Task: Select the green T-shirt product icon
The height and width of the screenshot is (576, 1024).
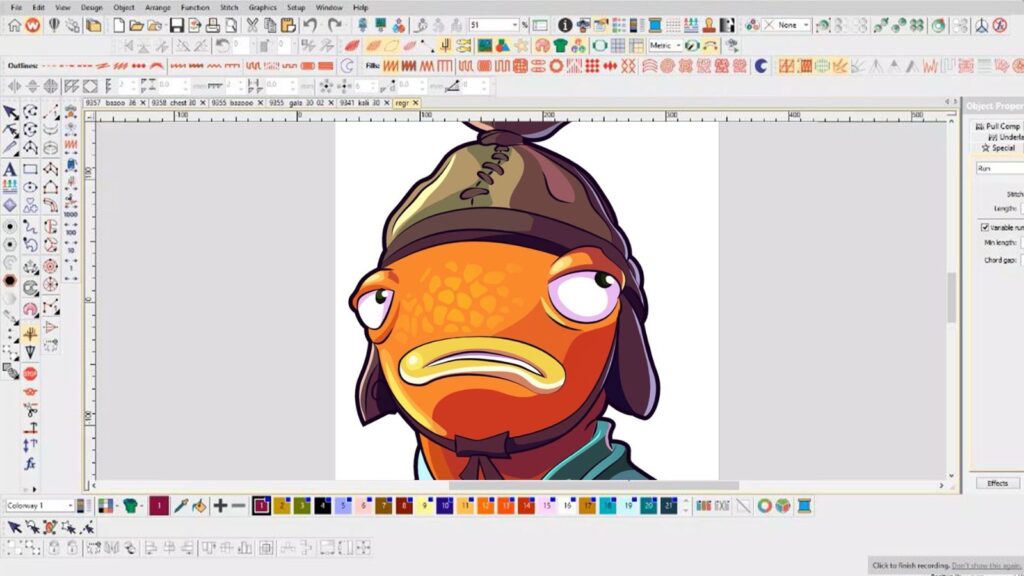Action: (560, 46)
